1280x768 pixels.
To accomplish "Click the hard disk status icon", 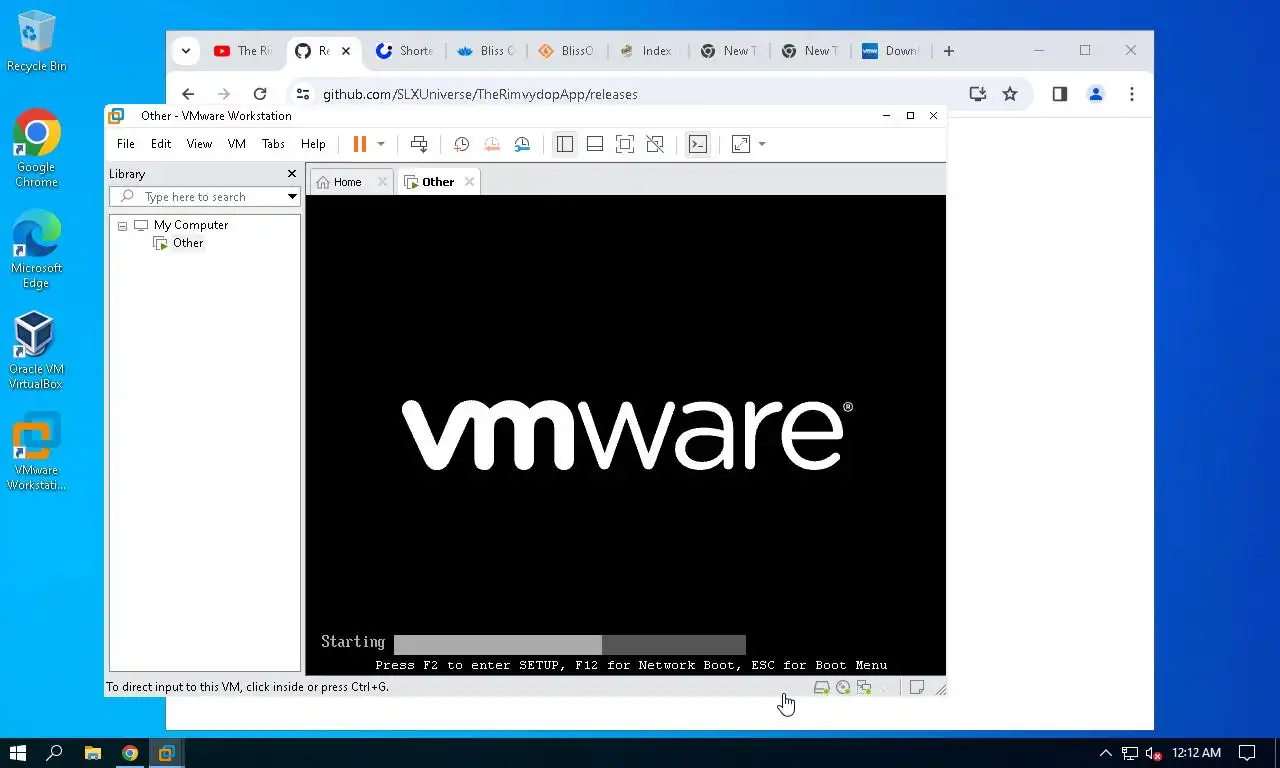I will pos(821,687).
